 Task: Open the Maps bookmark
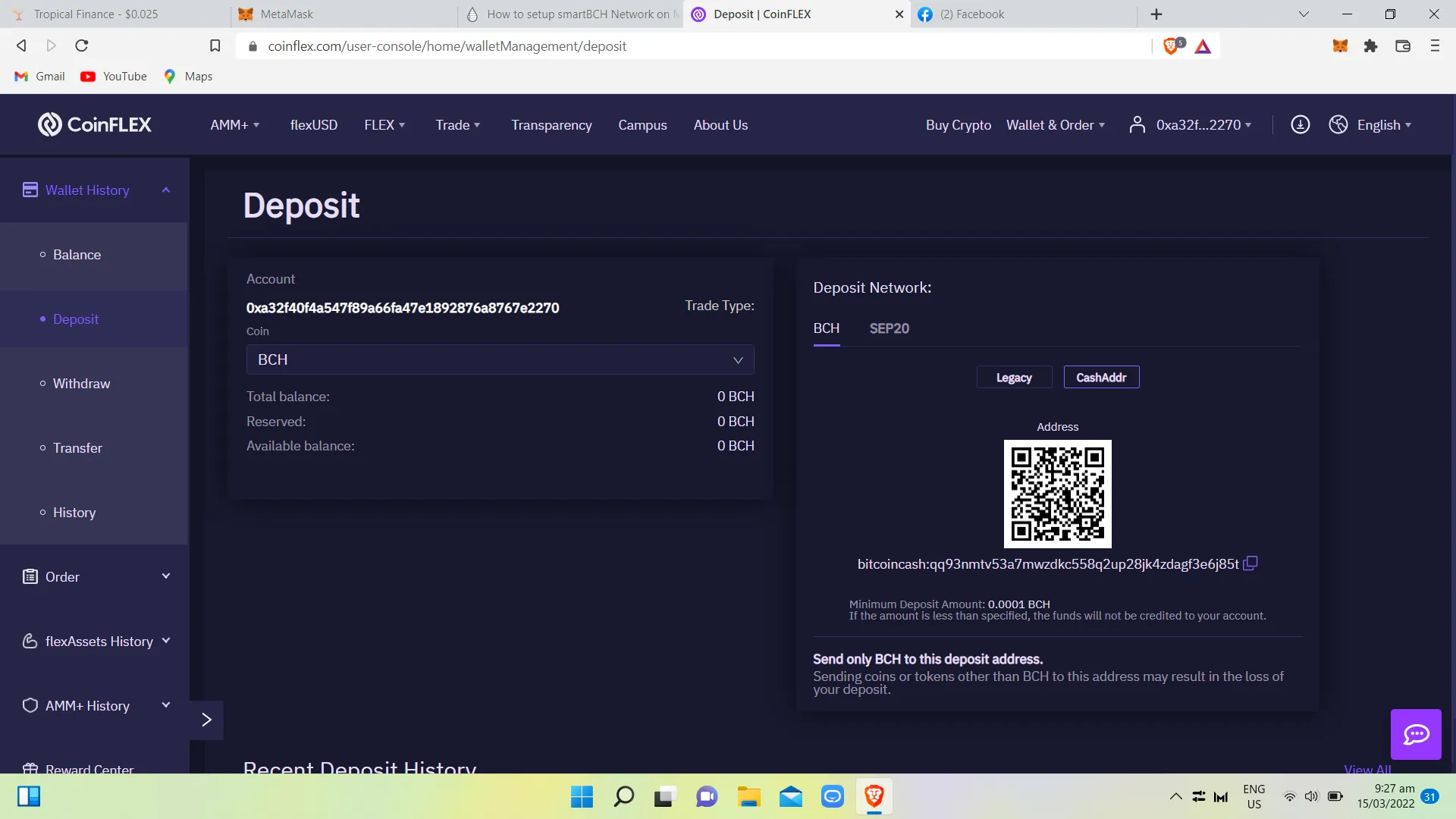(x=188, y=77)
